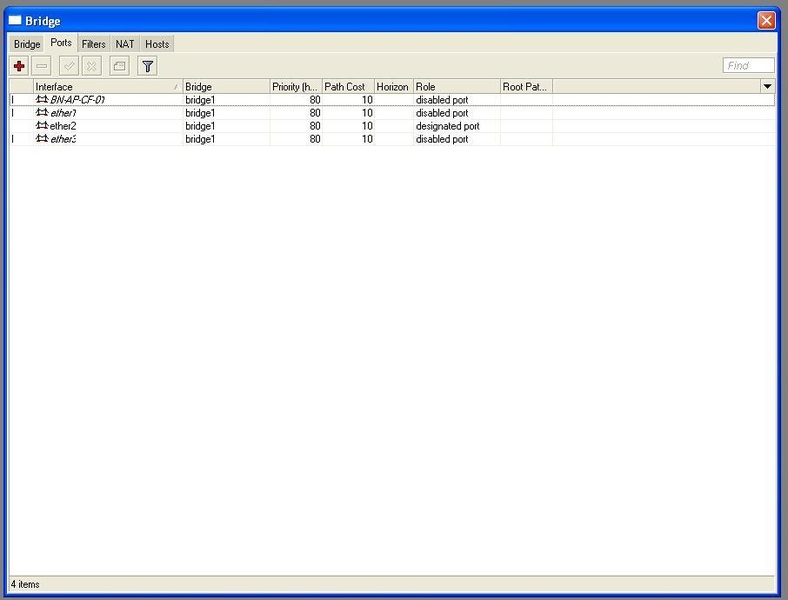Click the disable X toolbar button
Image resolution: width=788 pixels, height=600 pixels.
point(91,66)
